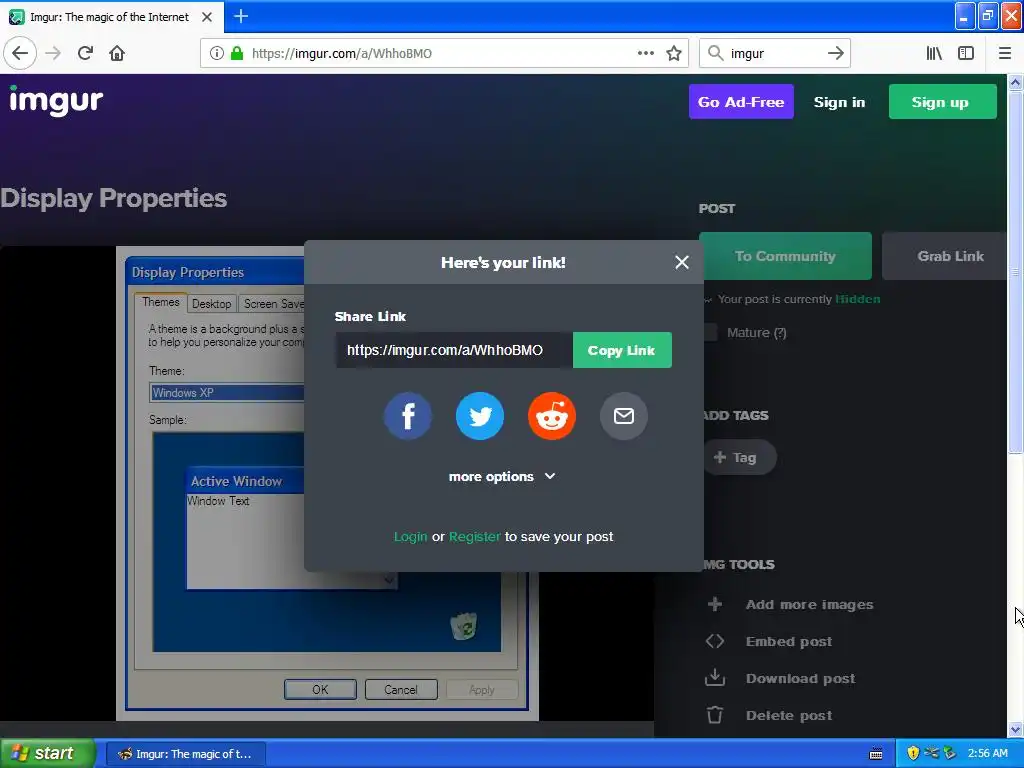The height and width of the screenshot is (768, 1024).
Task: Click the green secure padlock icon
Action: (x=237, y=54)
